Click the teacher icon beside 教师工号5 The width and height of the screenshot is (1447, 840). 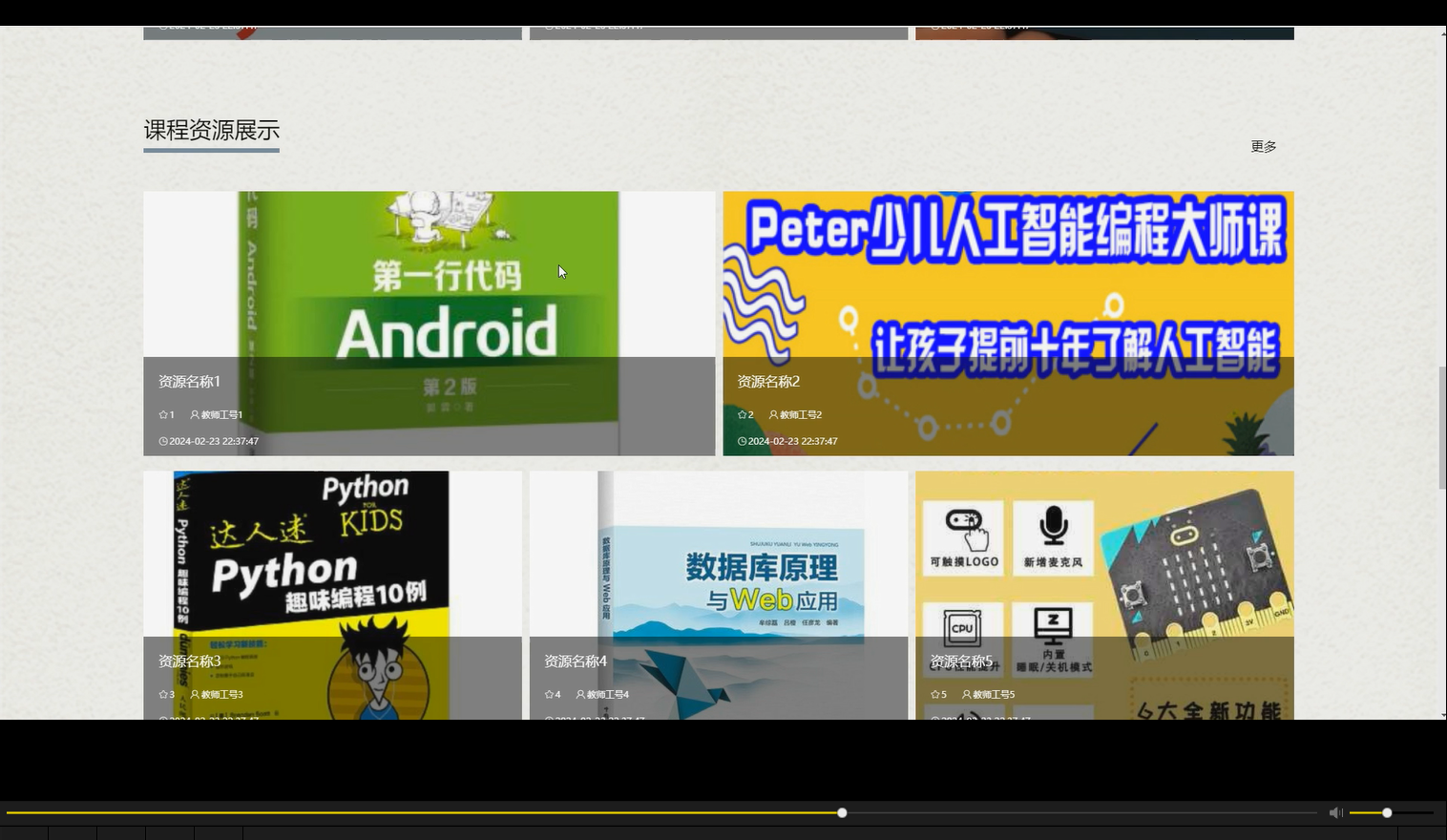click(966, 695)
